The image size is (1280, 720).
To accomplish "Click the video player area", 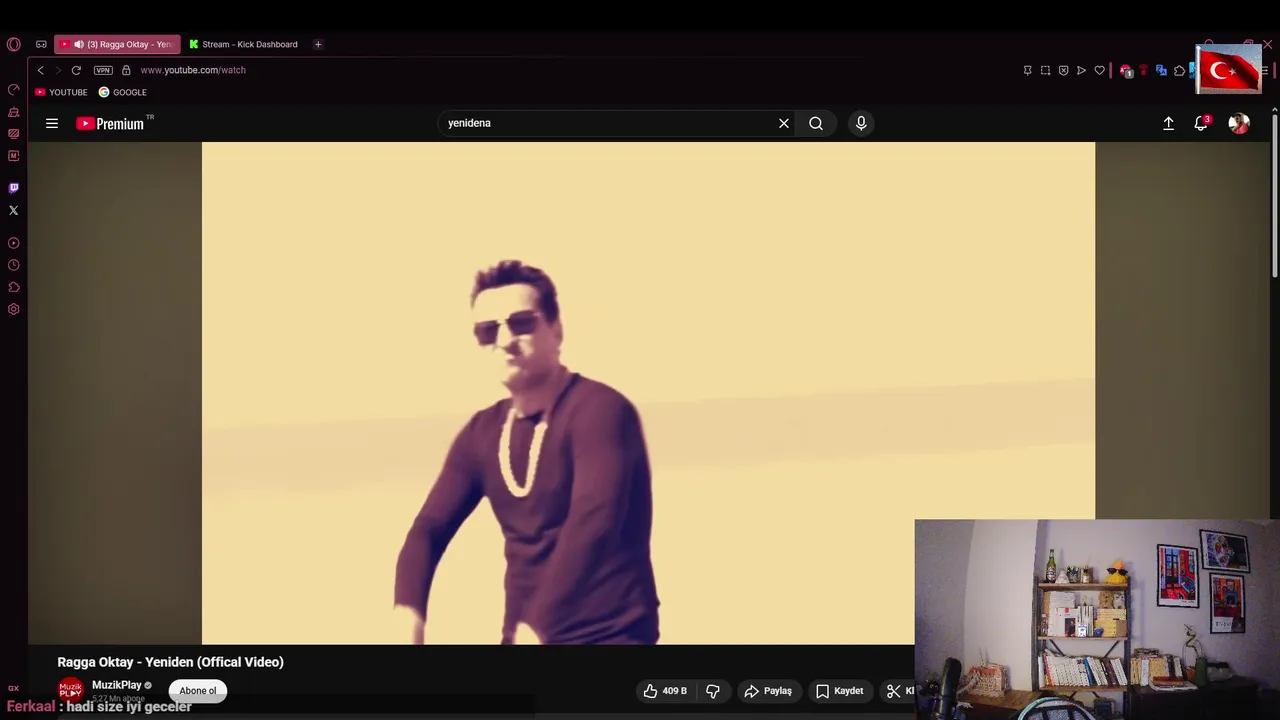I will pyautogui.click(x=648, y=393).
